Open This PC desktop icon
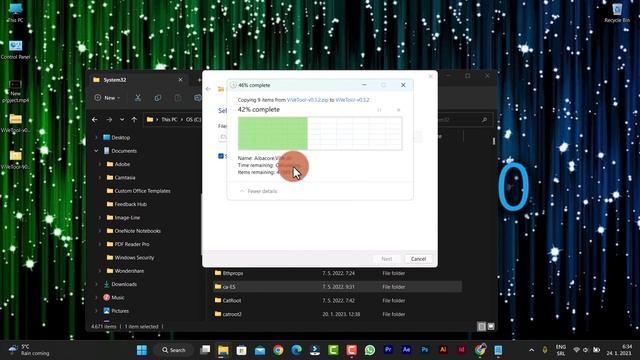640x360 pixels. [16, 13]
